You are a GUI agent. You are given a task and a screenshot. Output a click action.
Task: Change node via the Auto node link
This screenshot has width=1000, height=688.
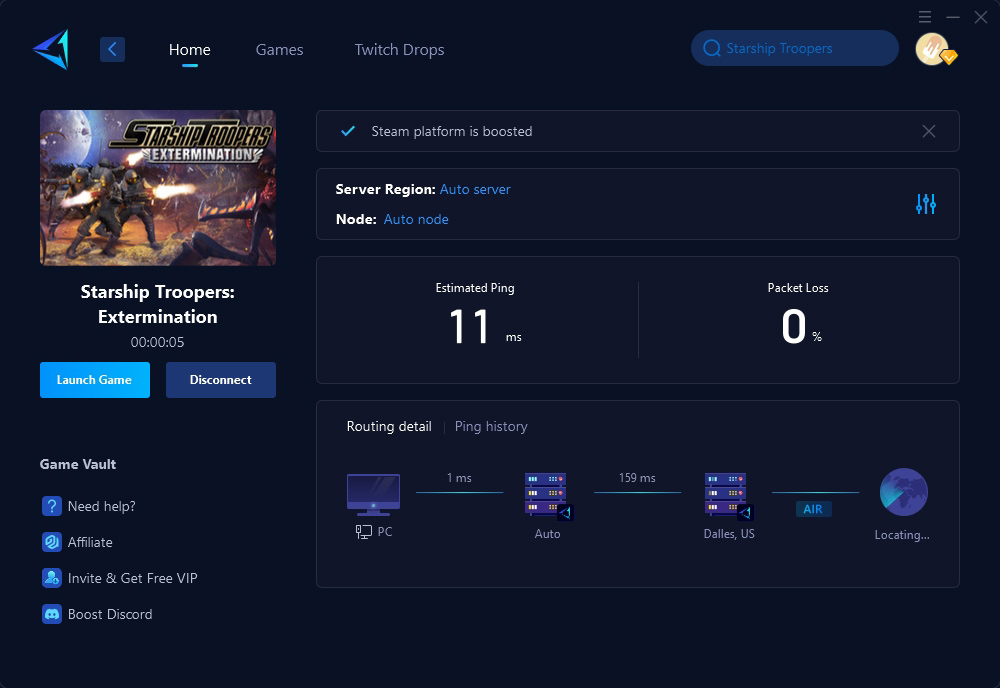tap(416, 219)
